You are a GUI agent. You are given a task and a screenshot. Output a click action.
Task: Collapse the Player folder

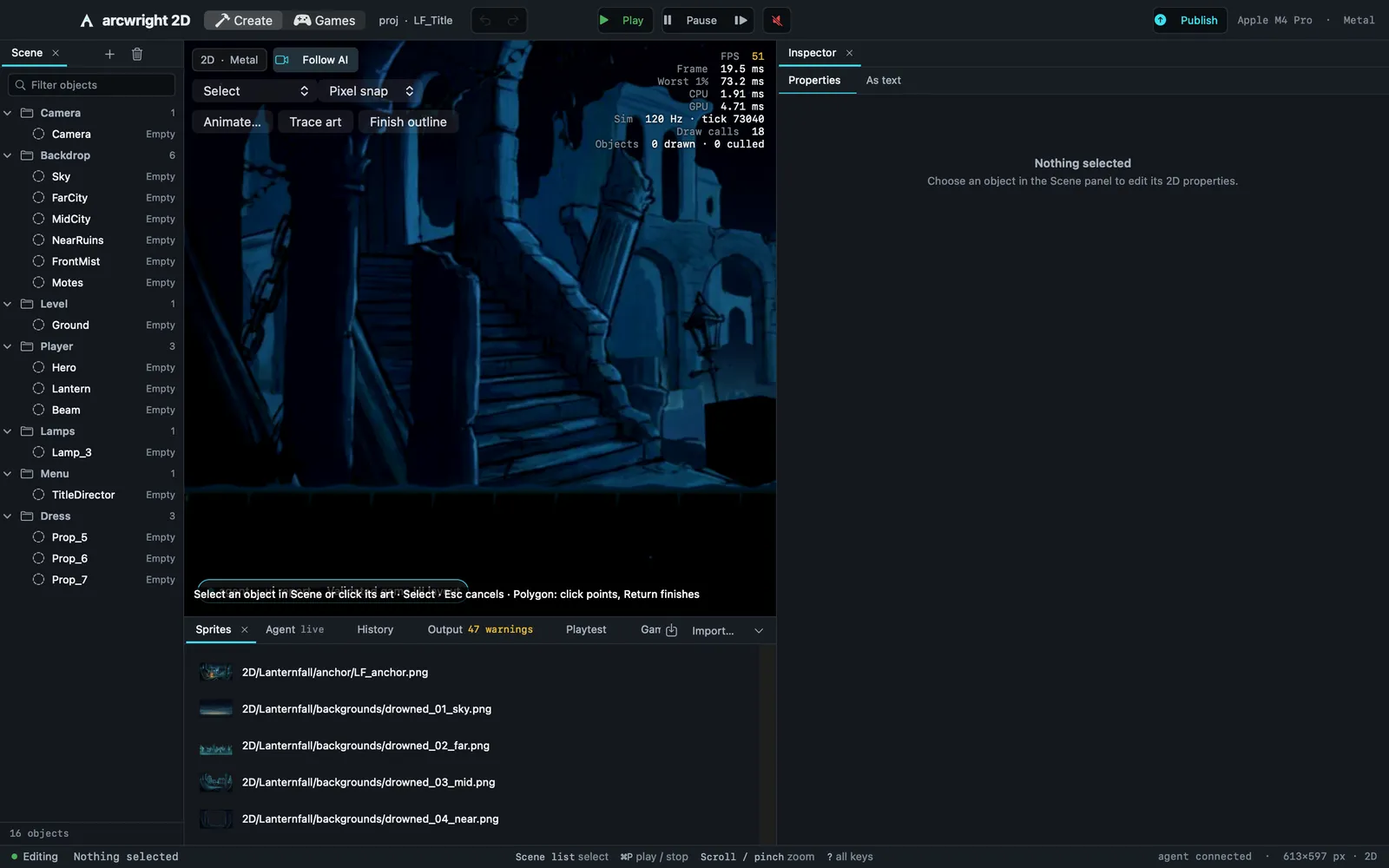pos(8,346)
